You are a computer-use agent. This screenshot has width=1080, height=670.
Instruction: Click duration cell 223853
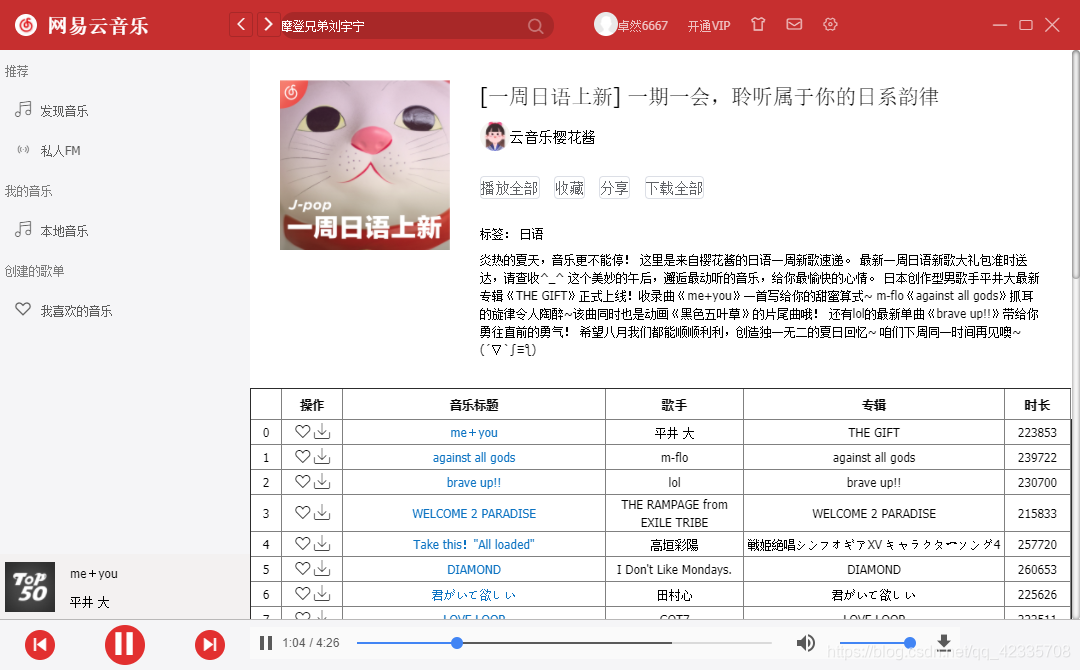pyautogui.click(x=1037, y=432)
